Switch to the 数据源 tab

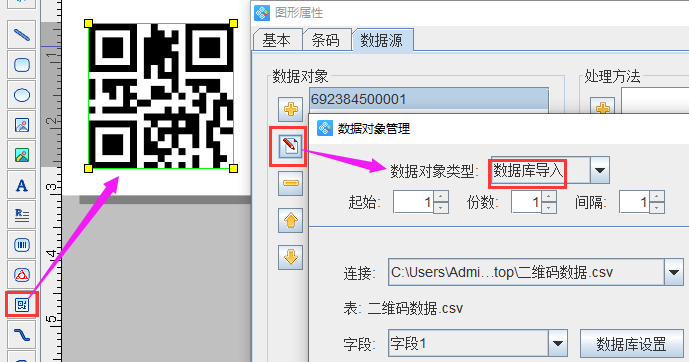381,40
